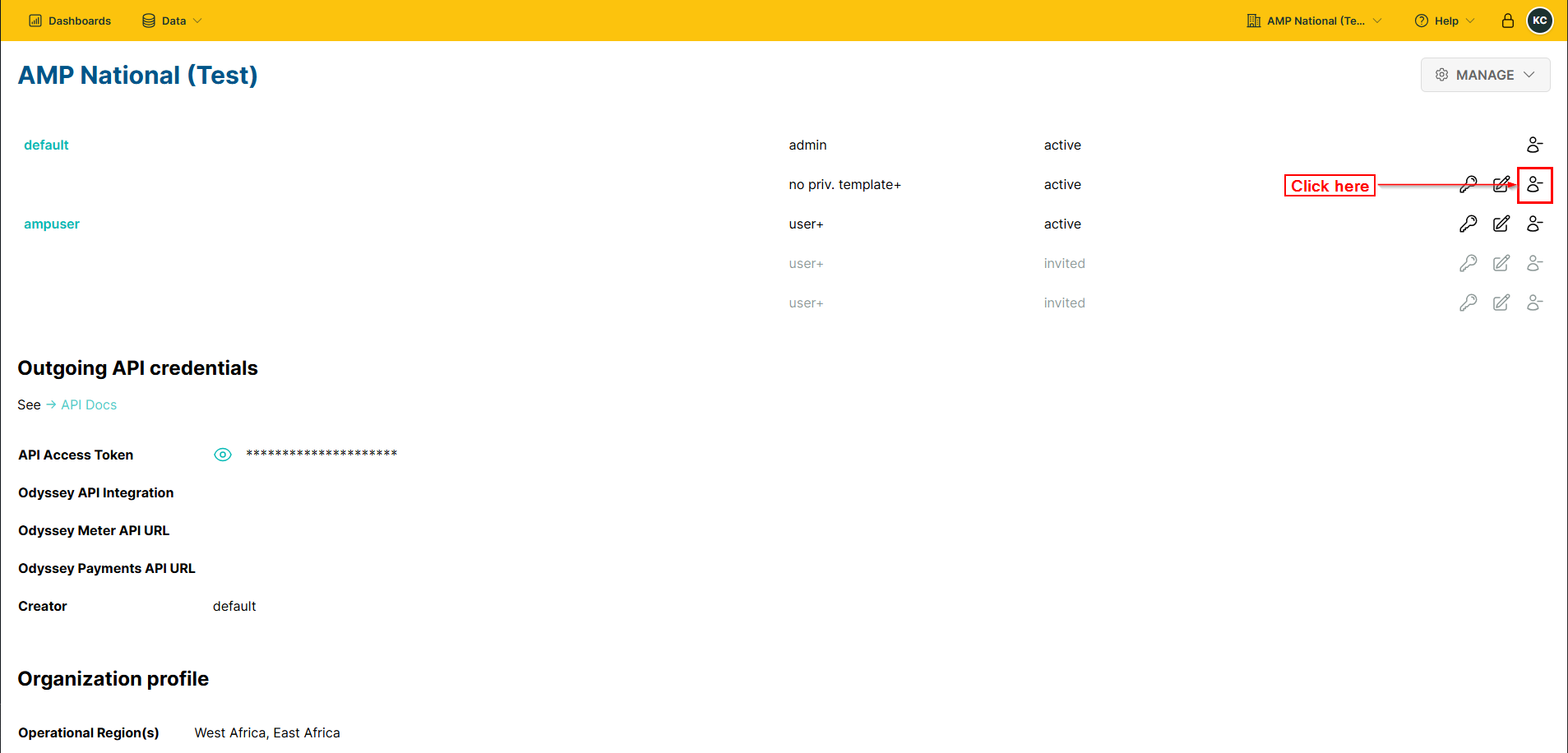Open the AMP National organization dropdown
Screen dimensions: 1568x753
pos(1314,21)
